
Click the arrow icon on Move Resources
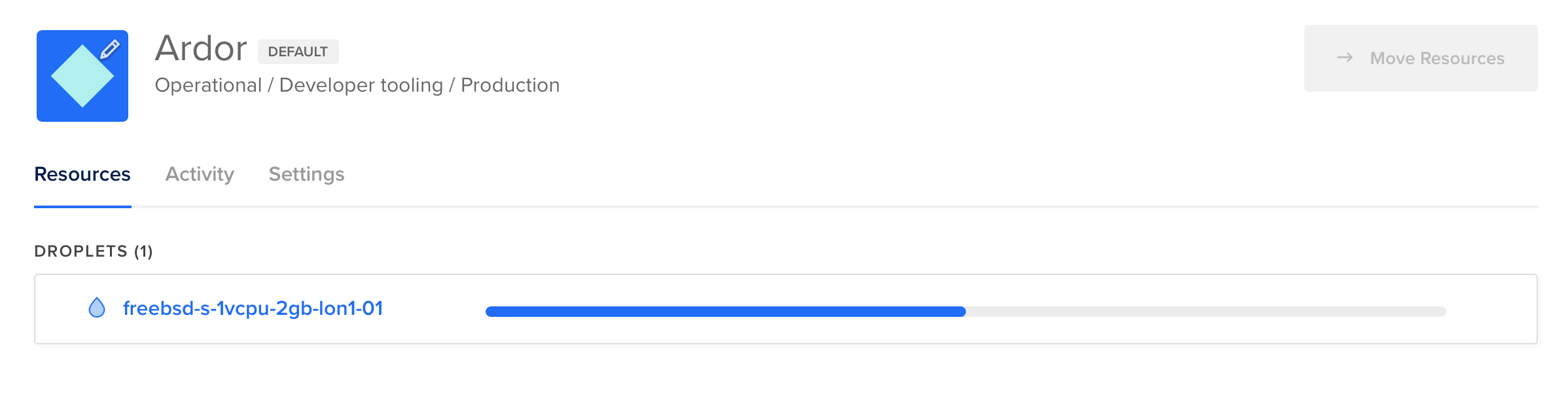(1343, 58)
